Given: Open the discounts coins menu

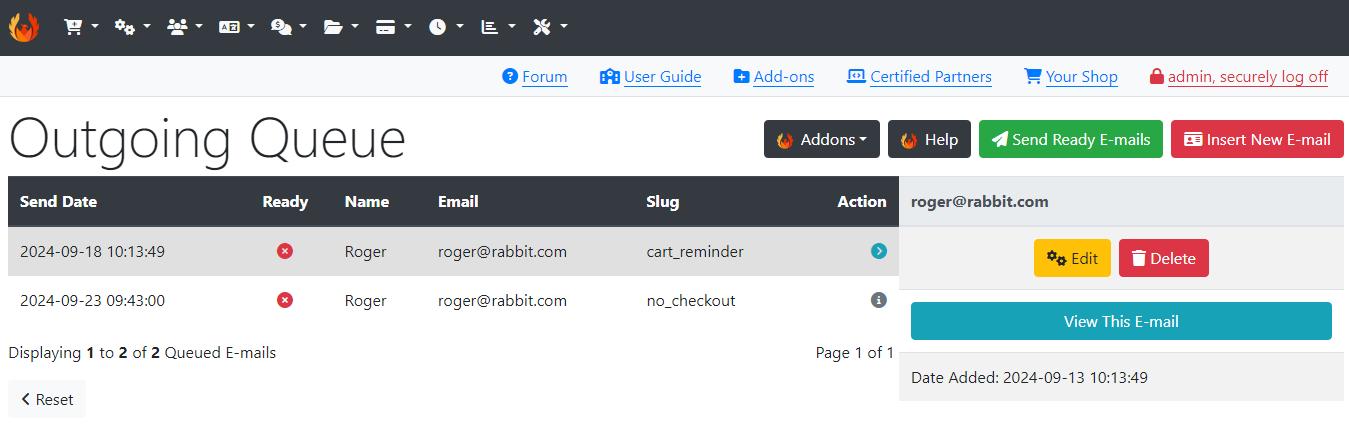Looking at the screenshot, I should 289,27.
